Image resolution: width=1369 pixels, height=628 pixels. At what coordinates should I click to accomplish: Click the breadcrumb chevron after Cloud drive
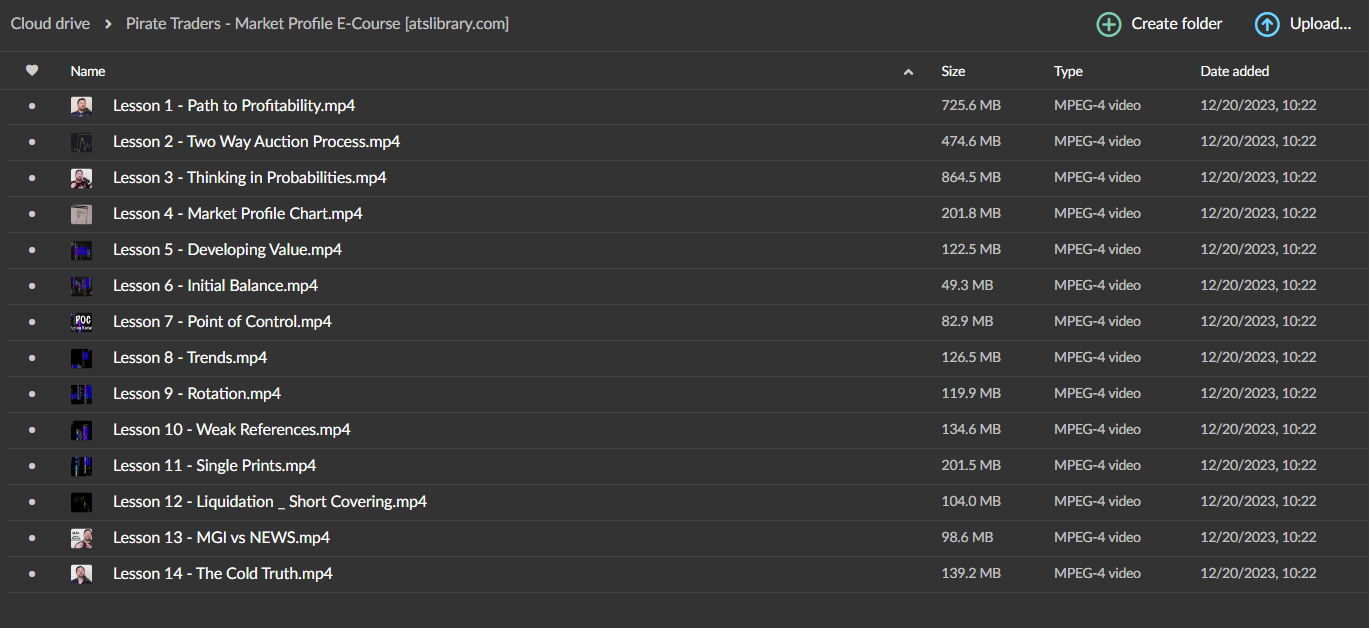click(x=108, y=24)
